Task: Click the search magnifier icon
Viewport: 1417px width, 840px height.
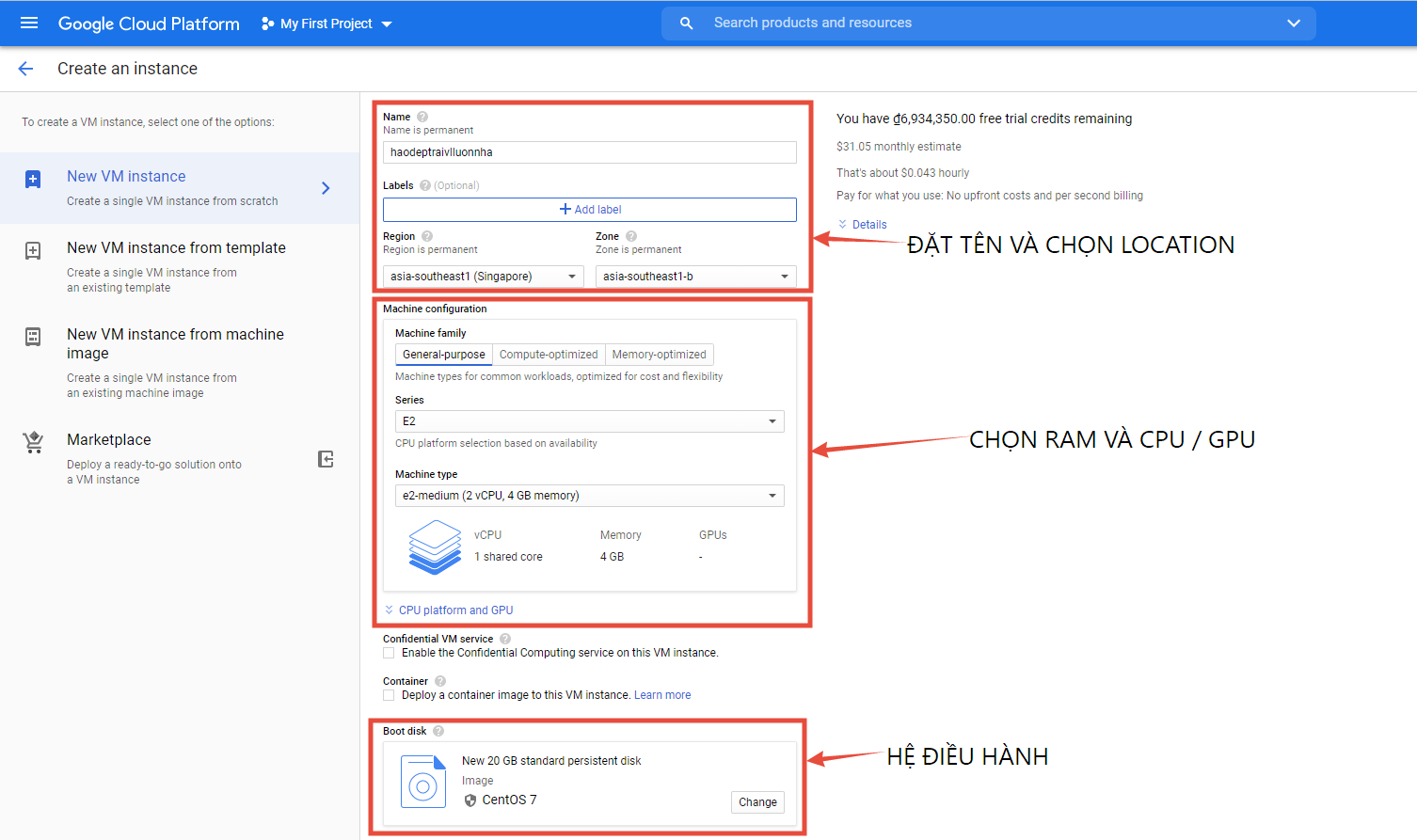Action: [687, 23]
